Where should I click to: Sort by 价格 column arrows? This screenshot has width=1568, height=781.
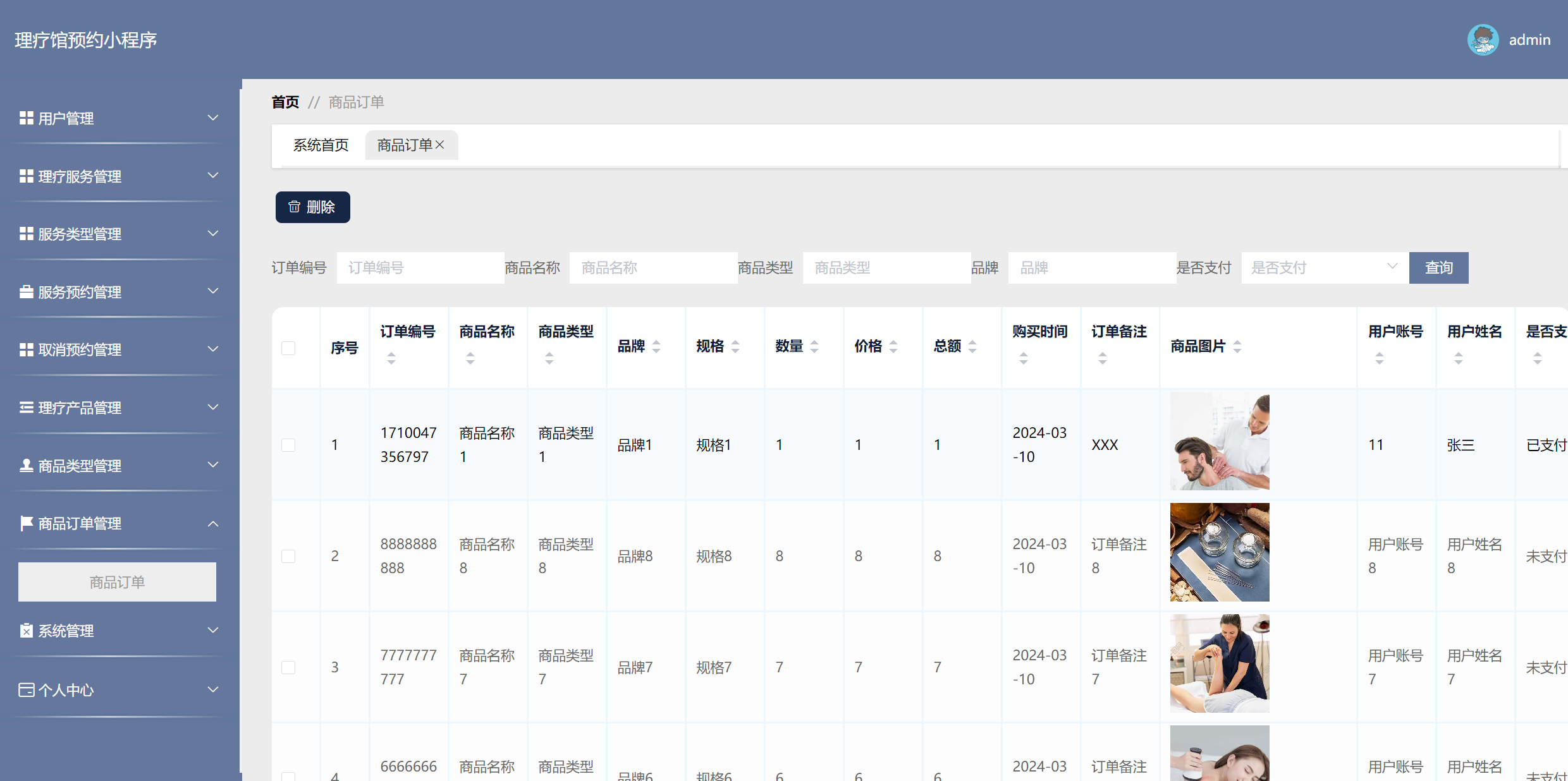pyautogui.click(x=893, y=346)
